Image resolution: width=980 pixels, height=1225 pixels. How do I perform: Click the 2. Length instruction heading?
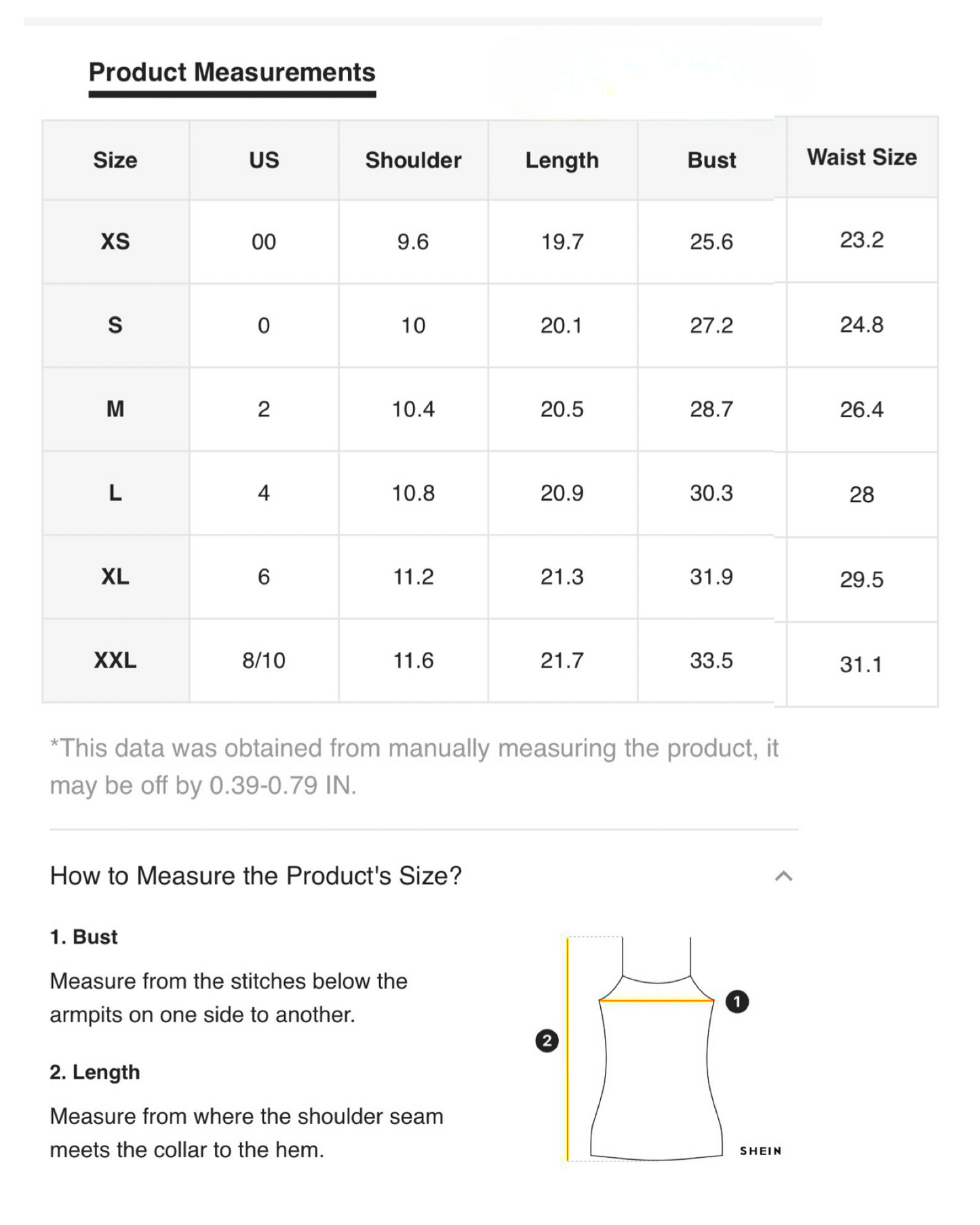95,1072
